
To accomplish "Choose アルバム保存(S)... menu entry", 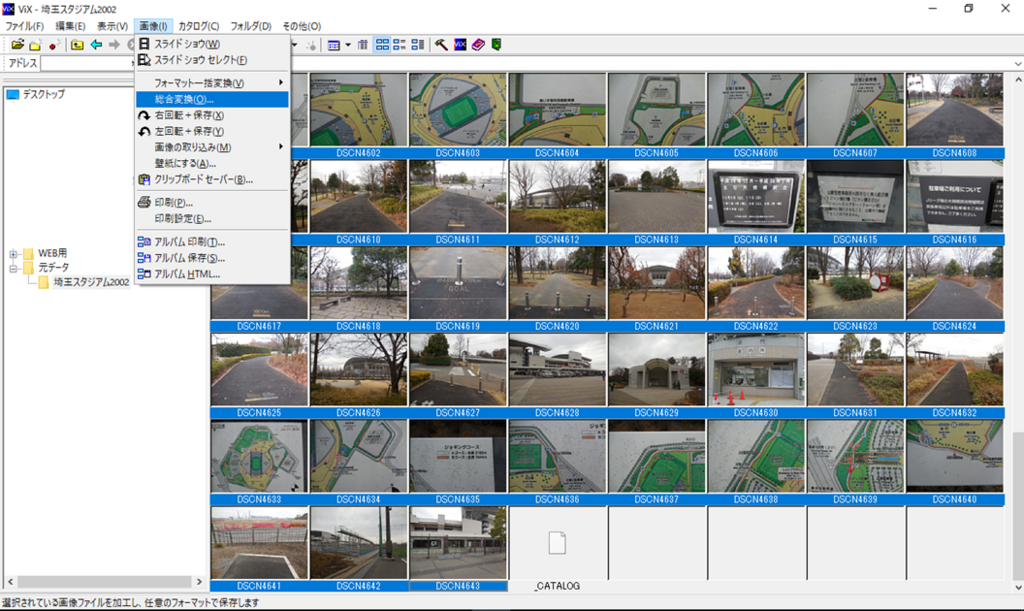I will pos(212,258).
